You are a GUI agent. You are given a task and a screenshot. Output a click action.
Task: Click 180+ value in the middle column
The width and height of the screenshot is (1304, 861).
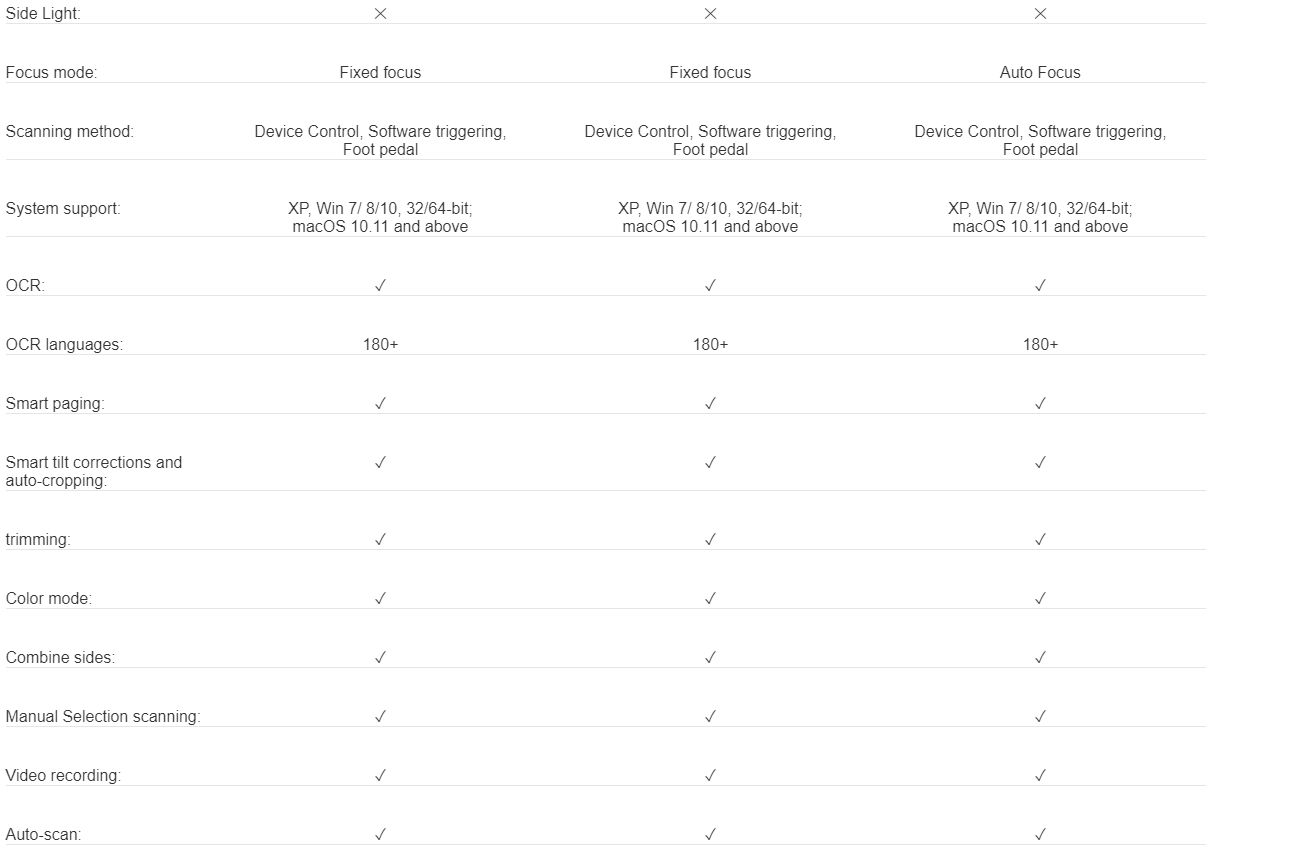tap(710, 344)
